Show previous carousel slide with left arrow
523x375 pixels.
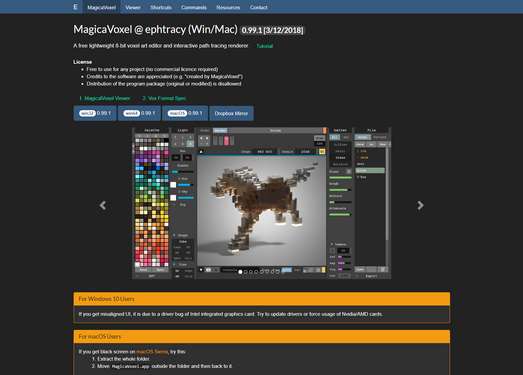click(x=103, y=205)
